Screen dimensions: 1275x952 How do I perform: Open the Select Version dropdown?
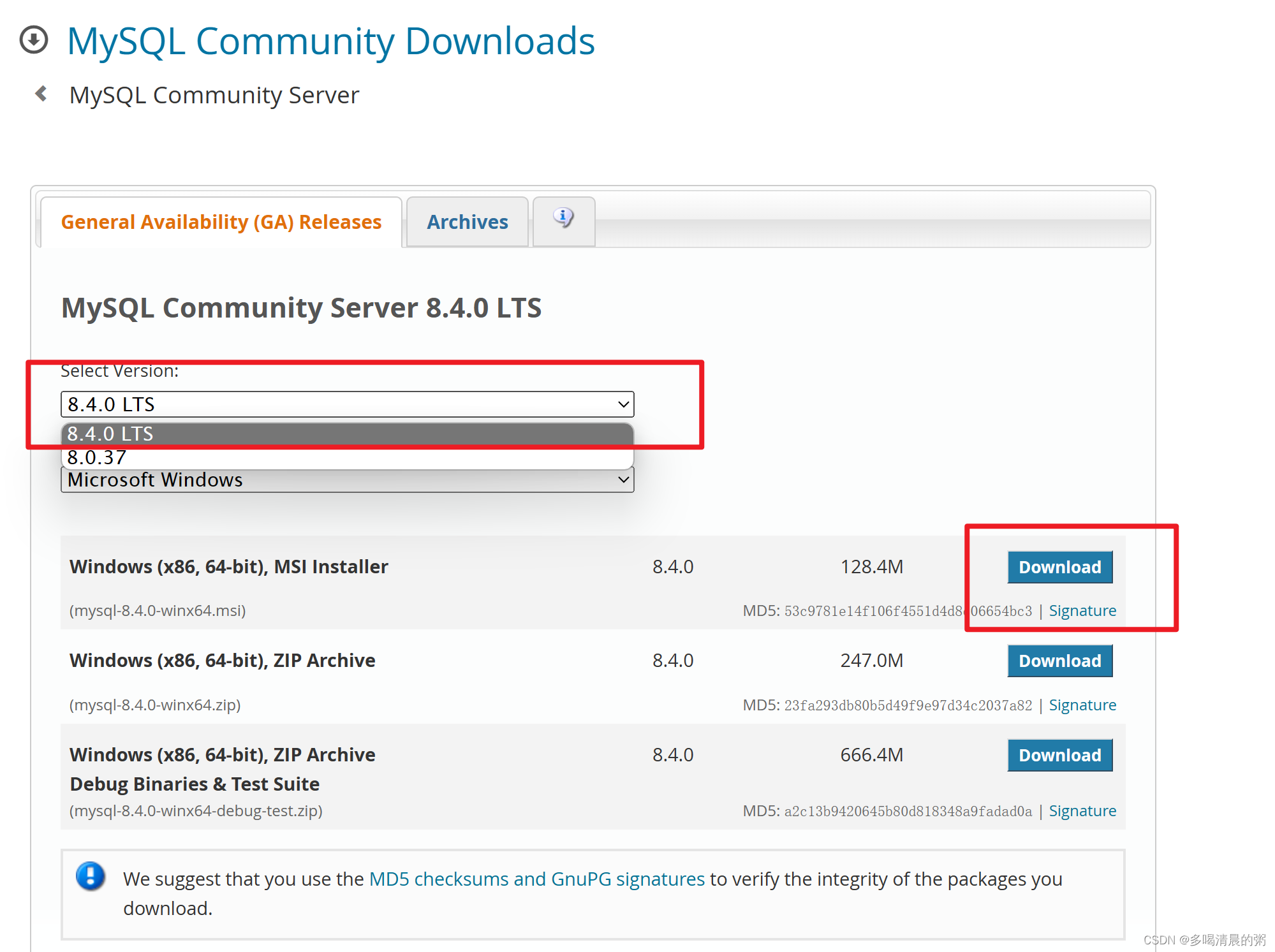pos(347,404)
